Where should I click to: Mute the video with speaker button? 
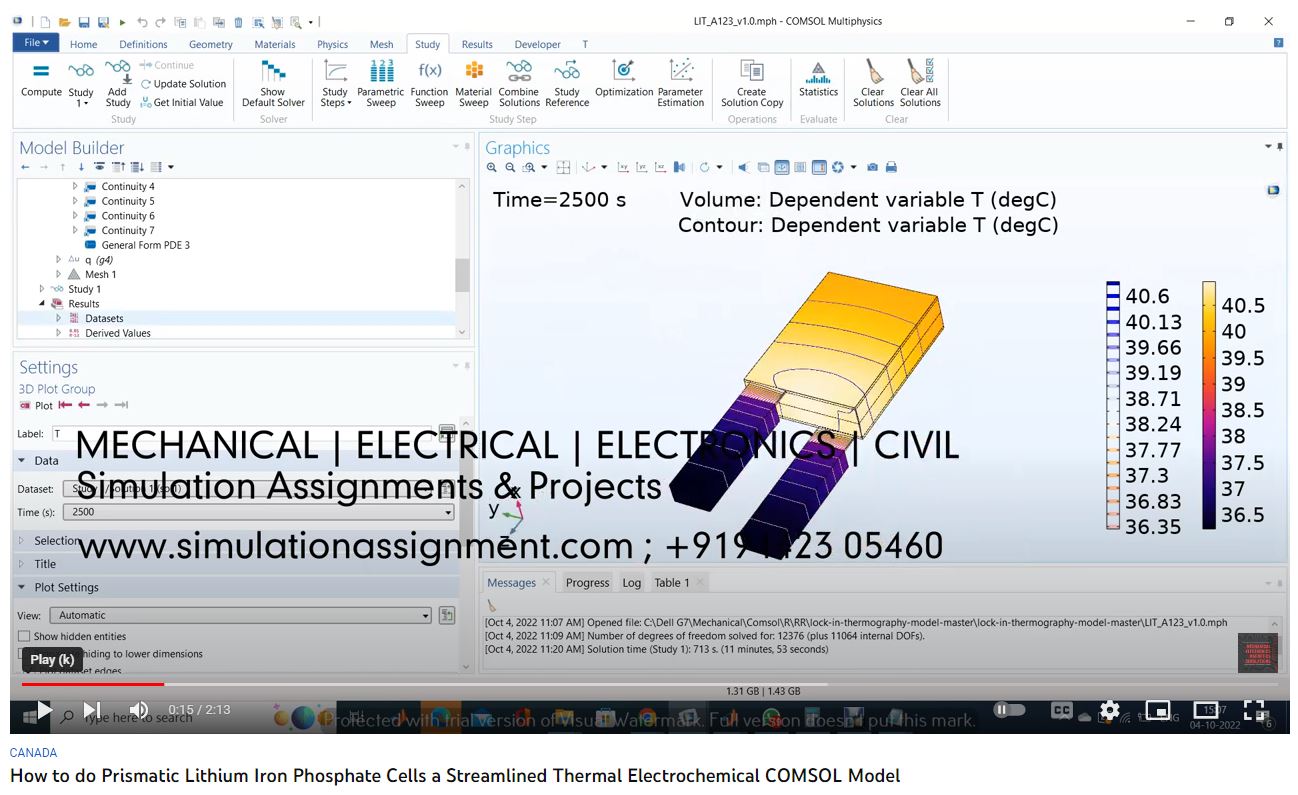click(x=139, y=710)
